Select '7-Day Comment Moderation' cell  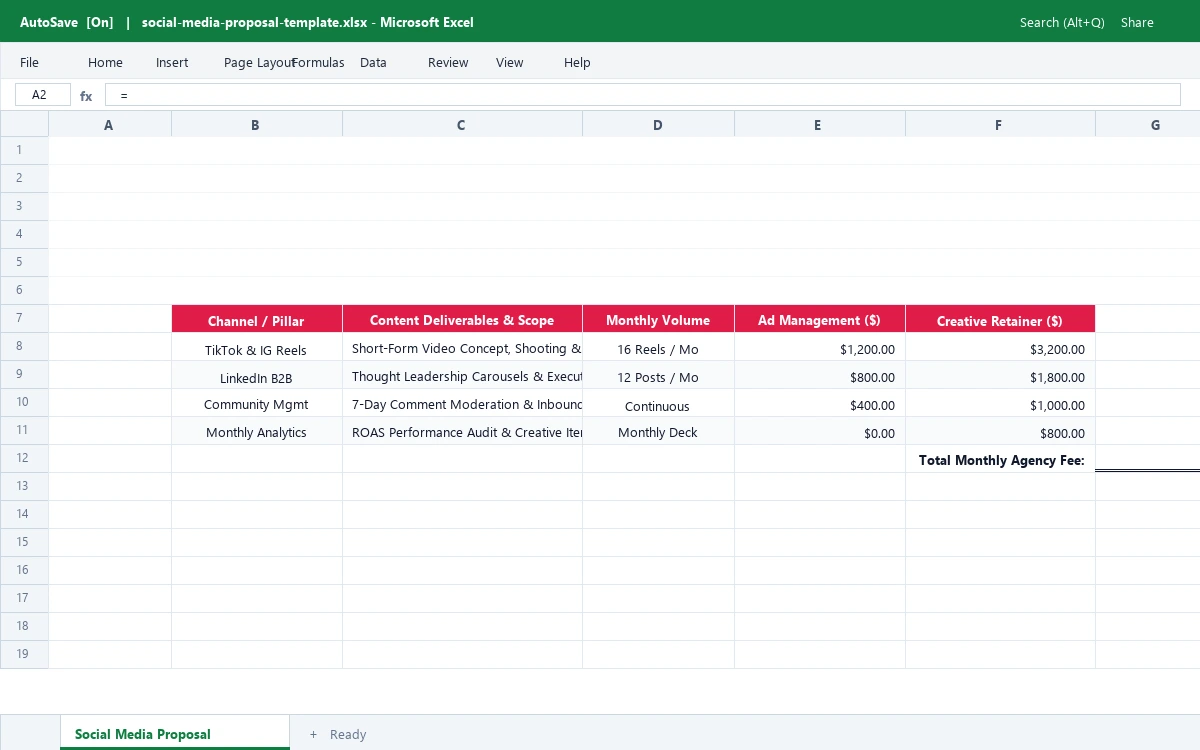[463, 403]
